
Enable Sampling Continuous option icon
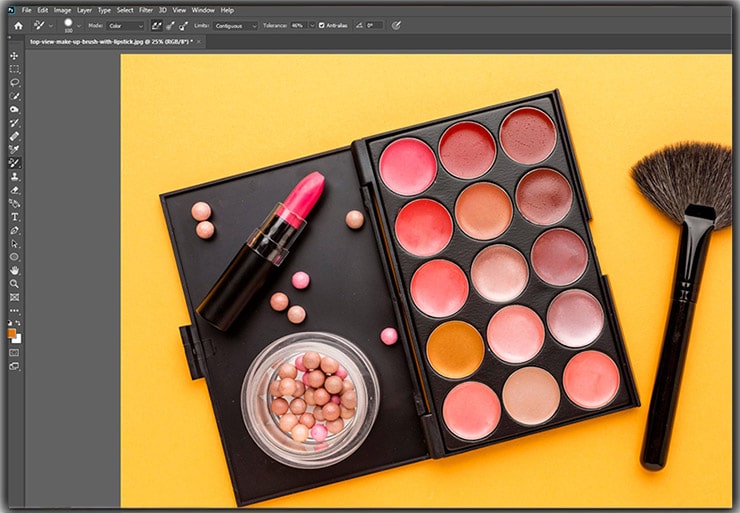pos(157,25)
